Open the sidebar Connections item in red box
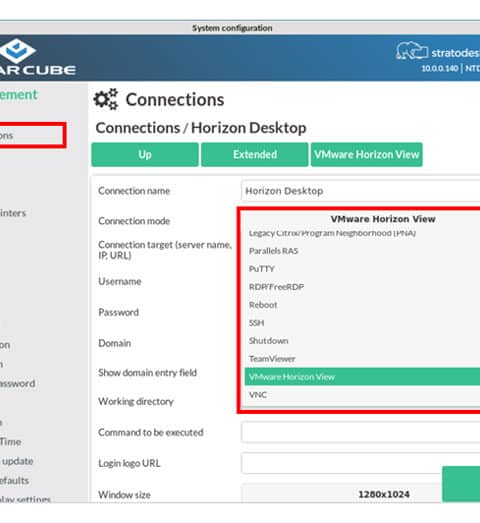The image size is (480, 523). 32,135
